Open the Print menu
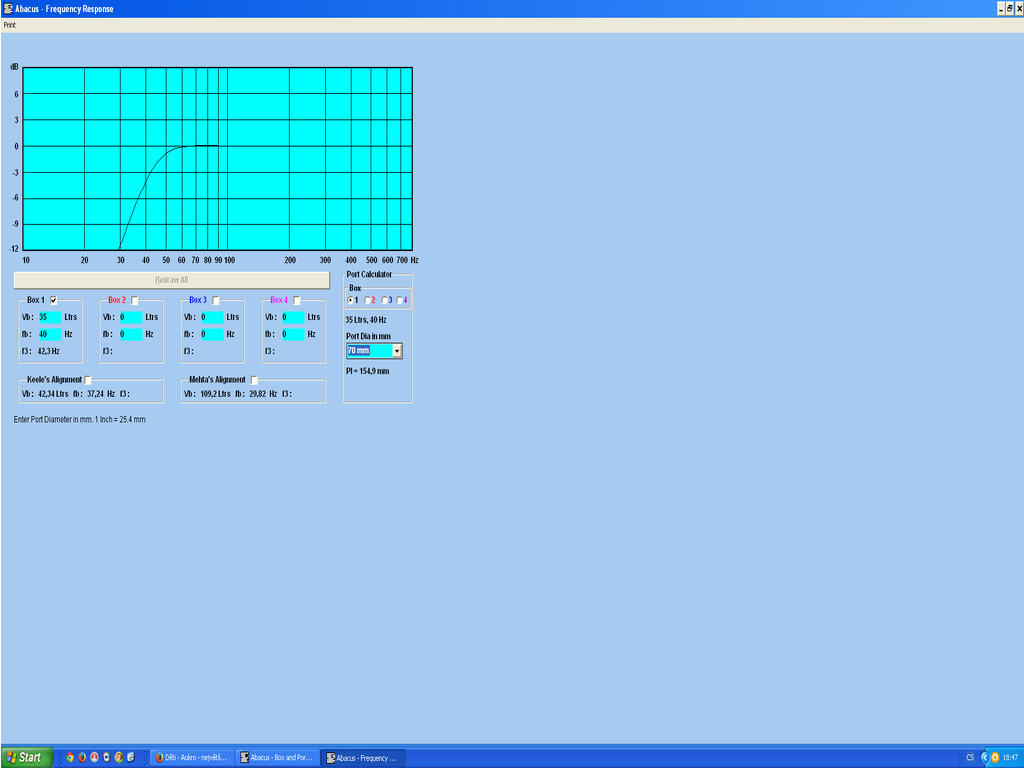The height and width of the screenshot is (768, 1024). click(x=9, y=25)
